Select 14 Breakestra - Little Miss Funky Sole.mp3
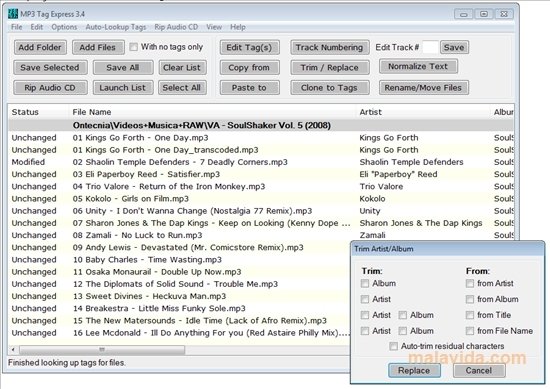Screen dimensions: 550x389 tap(180, 309)
